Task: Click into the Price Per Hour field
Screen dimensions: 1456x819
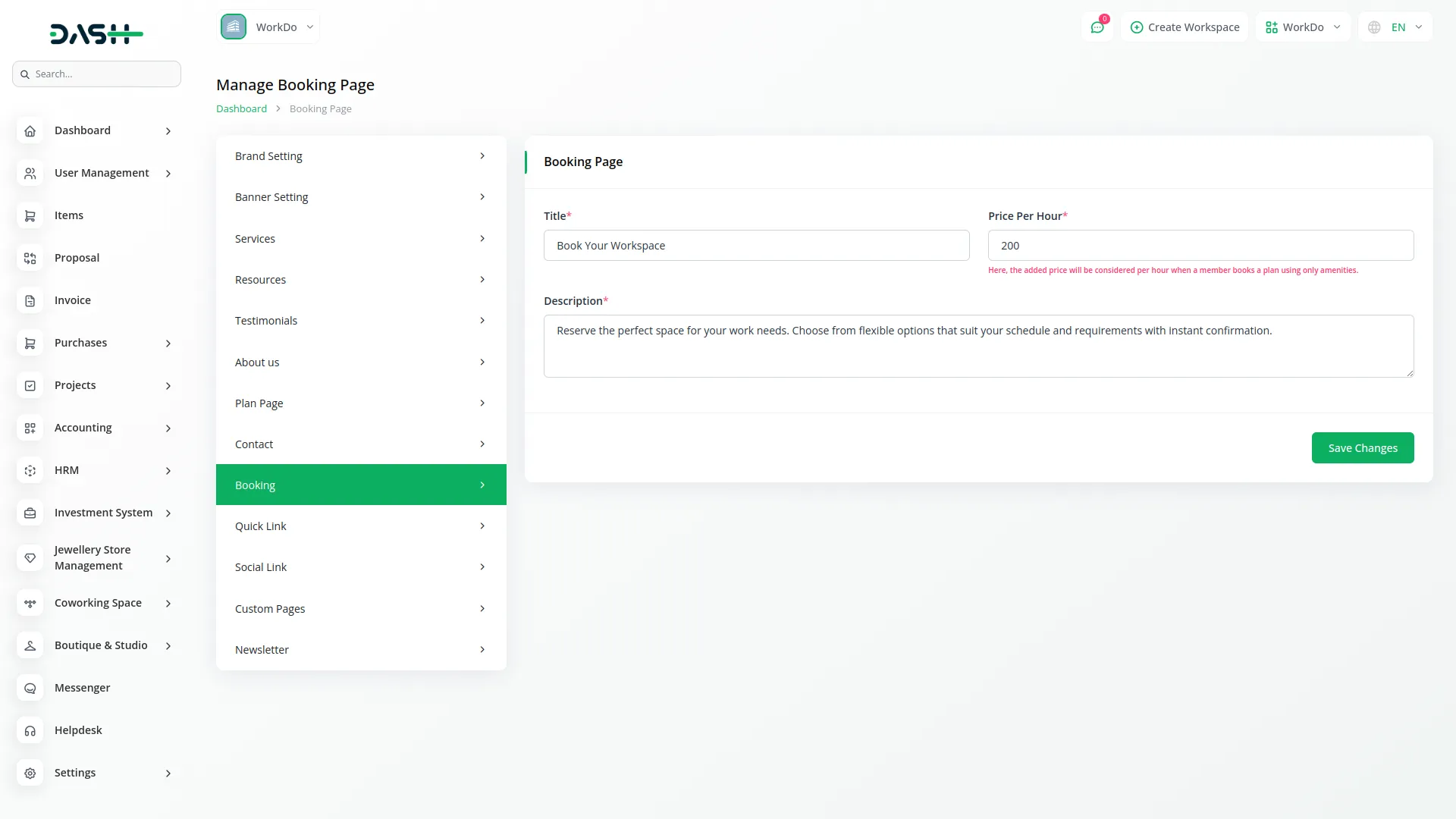Action: 1200,246
